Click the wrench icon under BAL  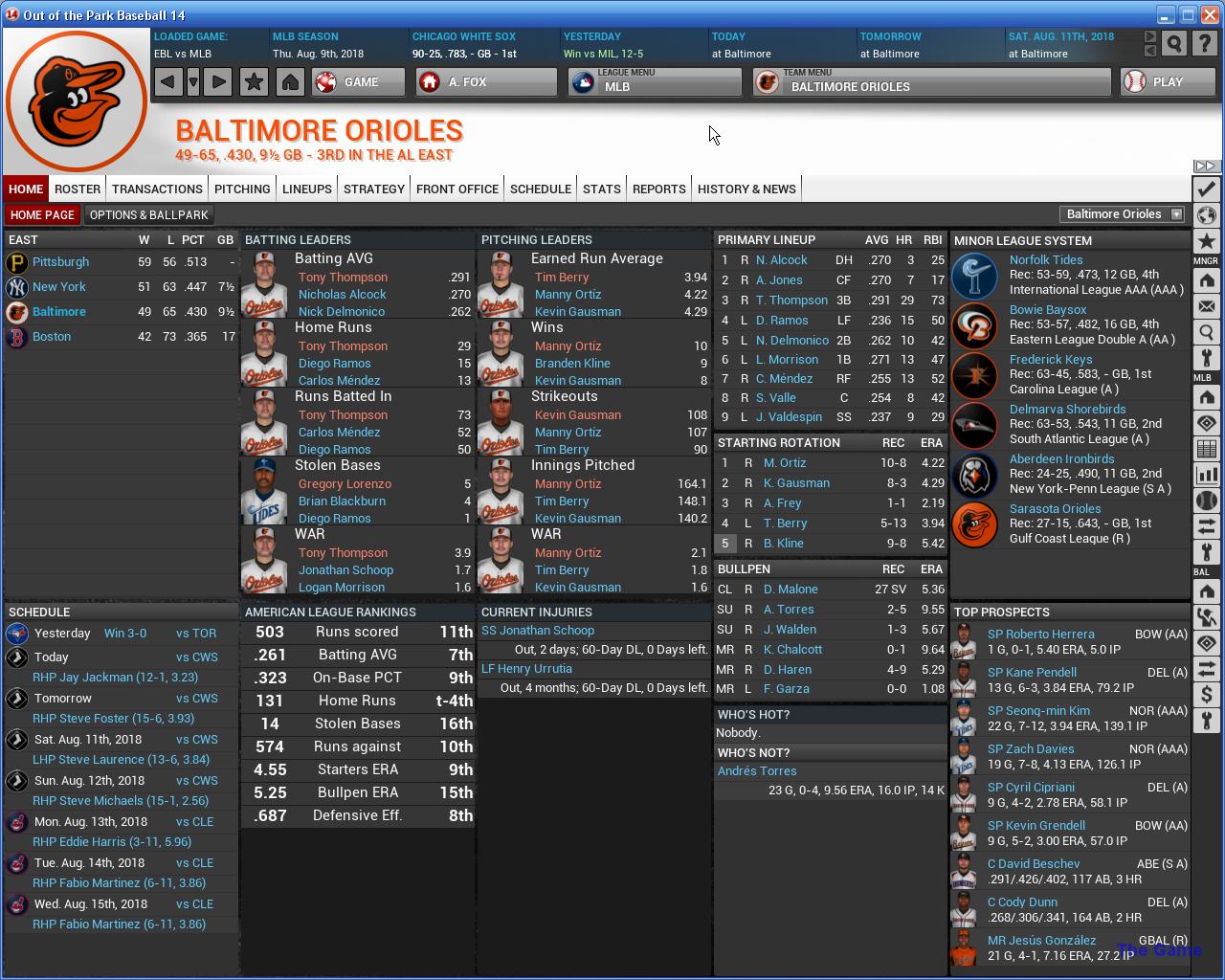(1206, 721)
